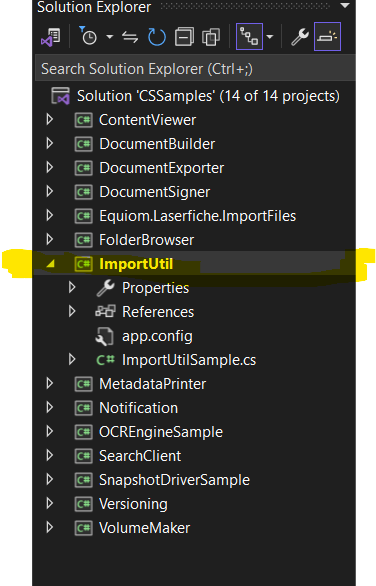This screenshot has height=586, width=376.
Task: Click the Pending Changes Filter clock icon
Action: coord(88,36)
